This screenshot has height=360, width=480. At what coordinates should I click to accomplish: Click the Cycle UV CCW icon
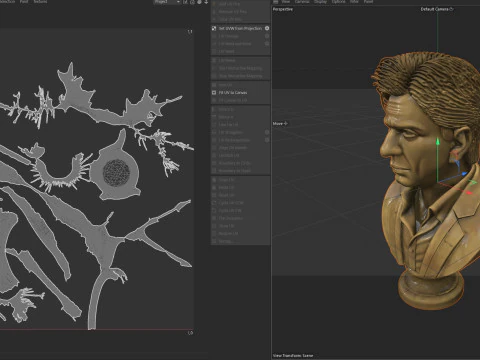214,203
